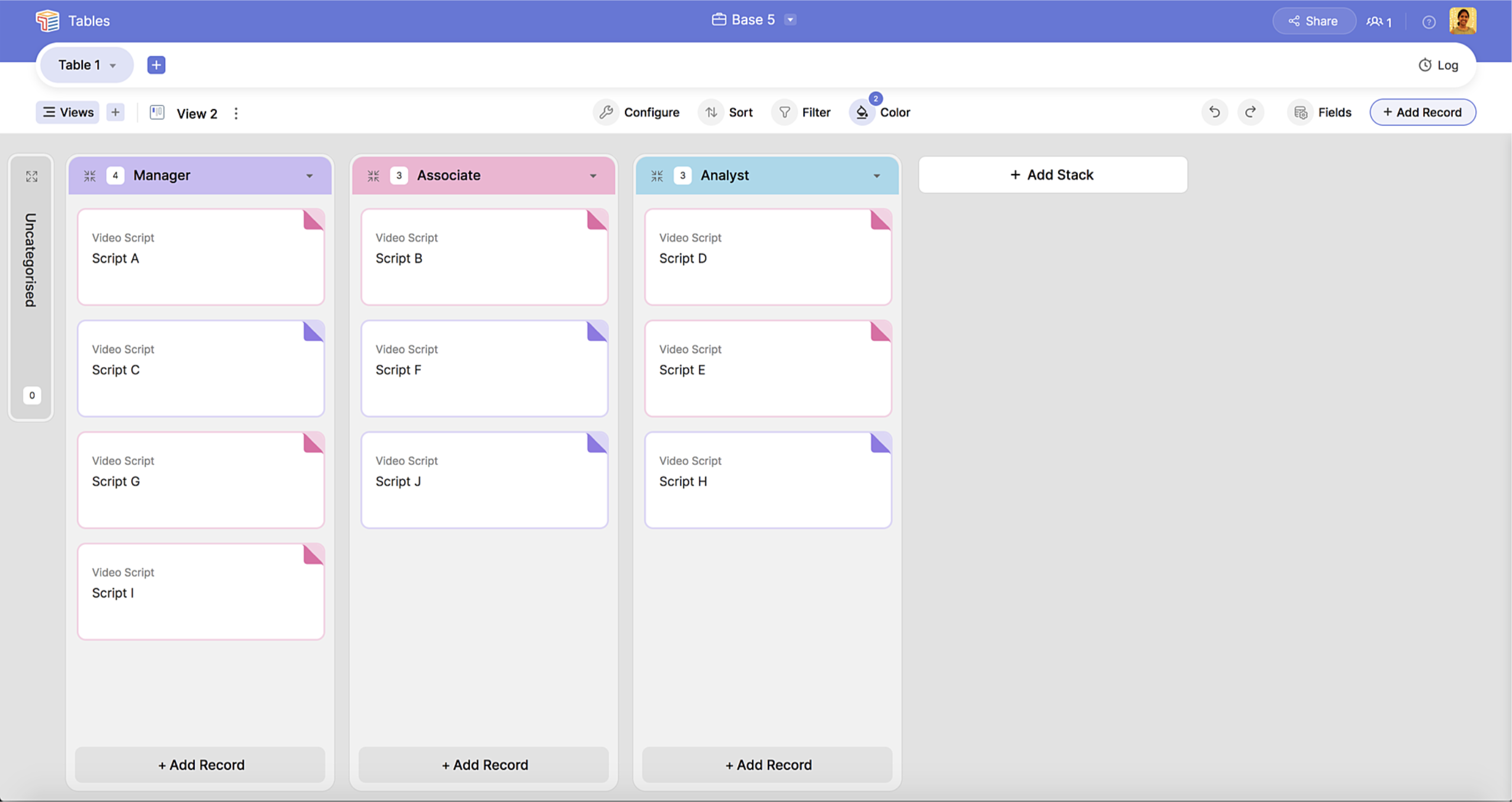Image resolution: width=1512 pixels, height=802 pixels.
Task: Open the Views list menu
Action: tap(68, 112)
